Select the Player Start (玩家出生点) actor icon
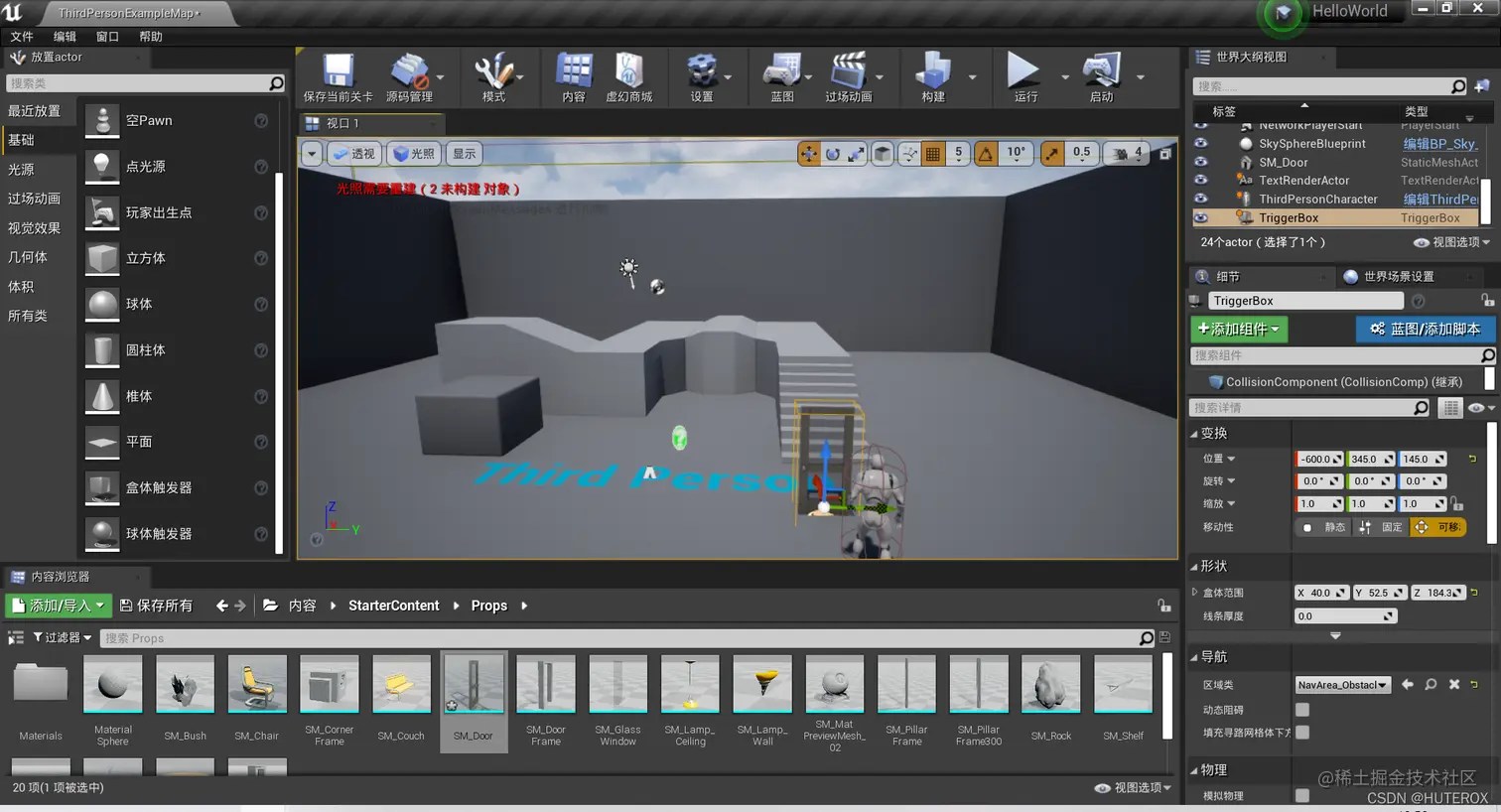 click(102, 212)
